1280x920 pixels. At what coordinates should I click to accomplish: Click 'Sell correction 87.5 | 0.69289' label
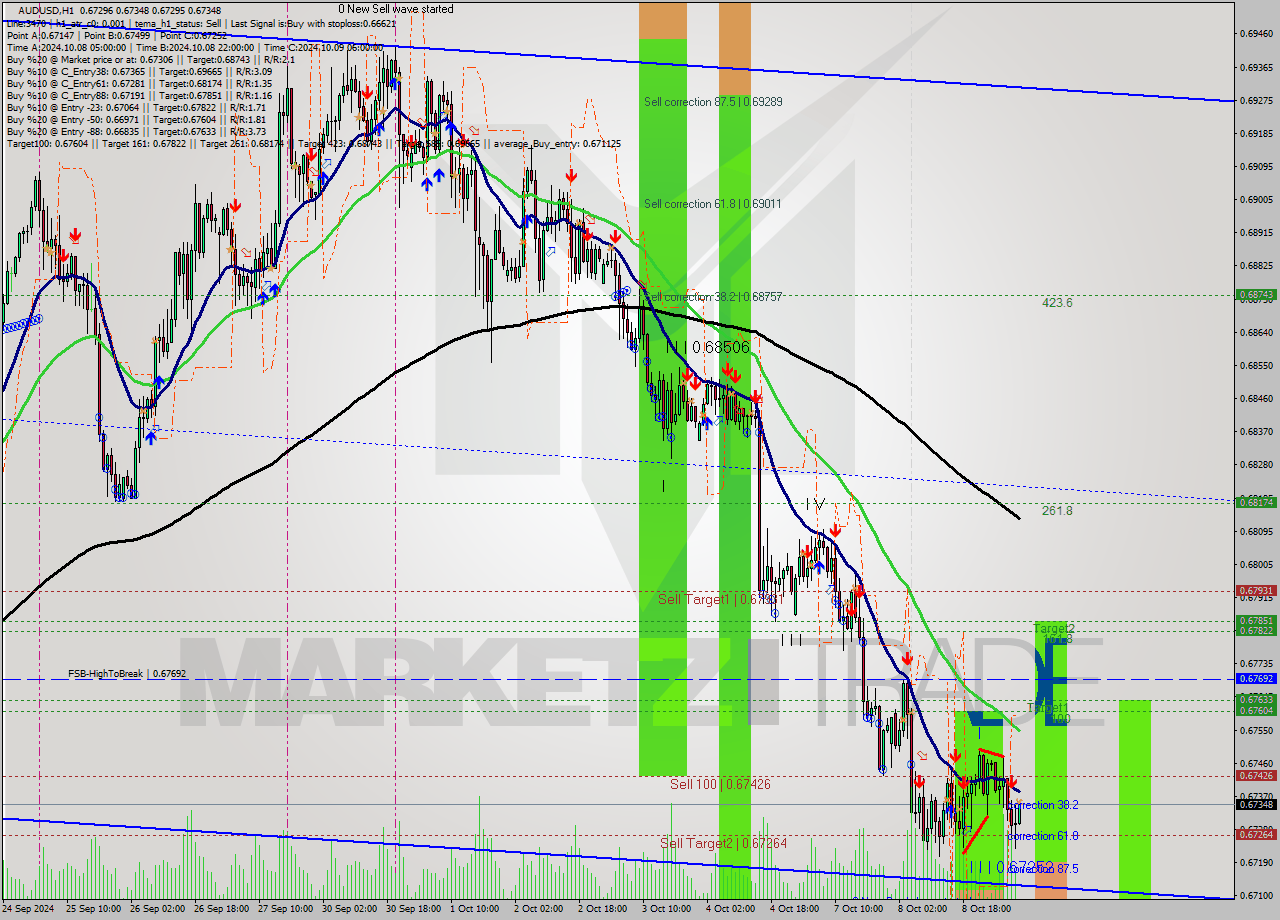[x=713, y=102]
